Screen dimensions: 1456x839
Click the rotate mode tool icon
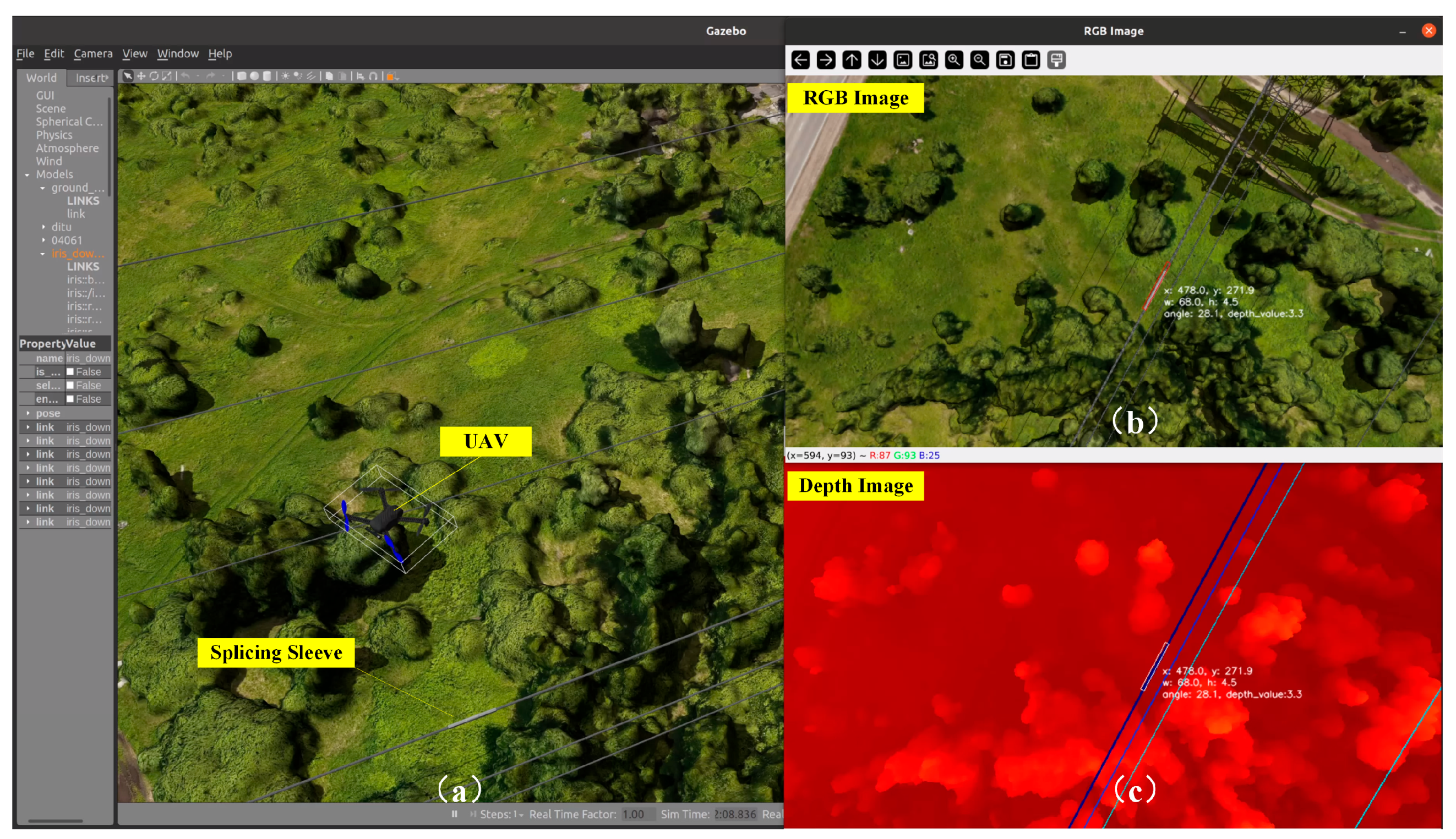[154, 76]
